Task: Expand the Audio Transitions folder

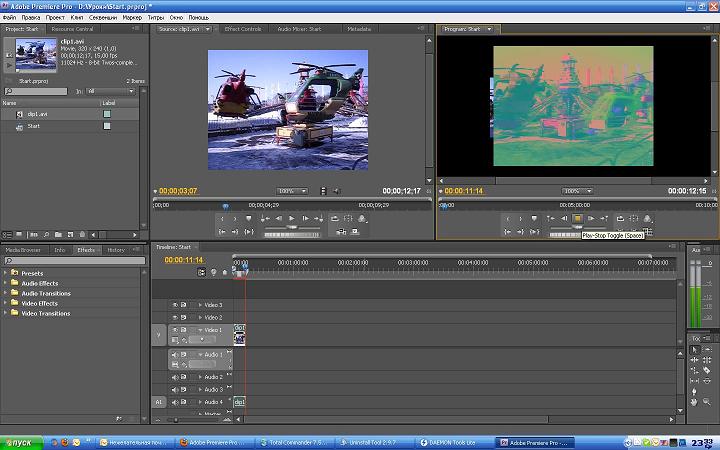Action: click(6, 293)
